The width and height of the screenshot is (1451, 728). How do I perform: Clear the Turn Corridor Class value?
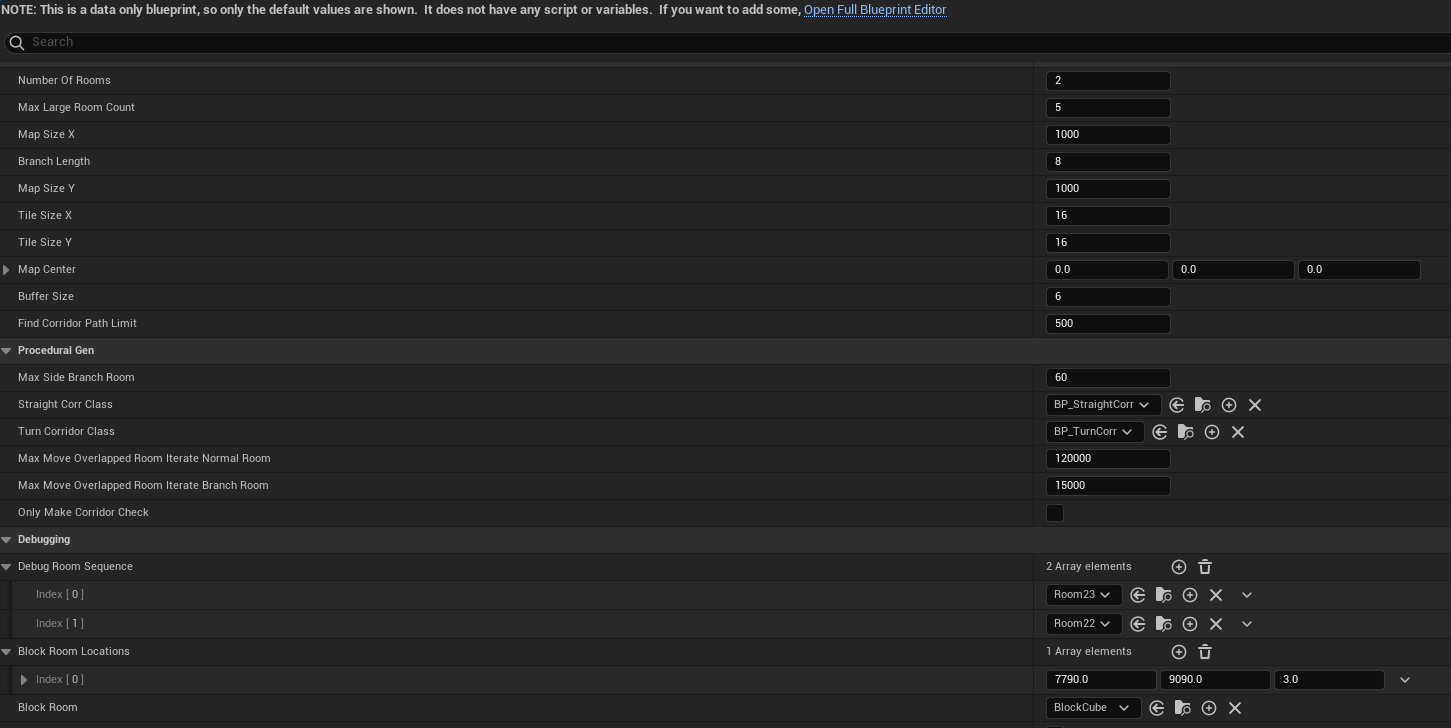click(1238, 432)
